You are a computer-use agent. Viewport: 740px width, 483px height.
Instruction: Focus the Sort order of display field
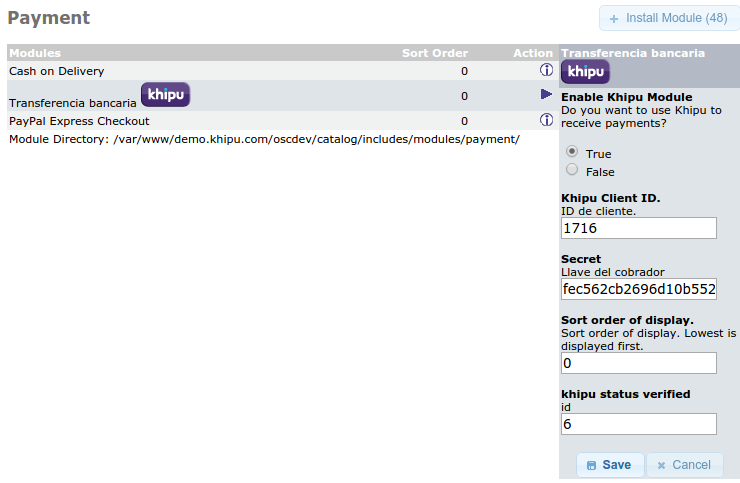coord(639,363)
